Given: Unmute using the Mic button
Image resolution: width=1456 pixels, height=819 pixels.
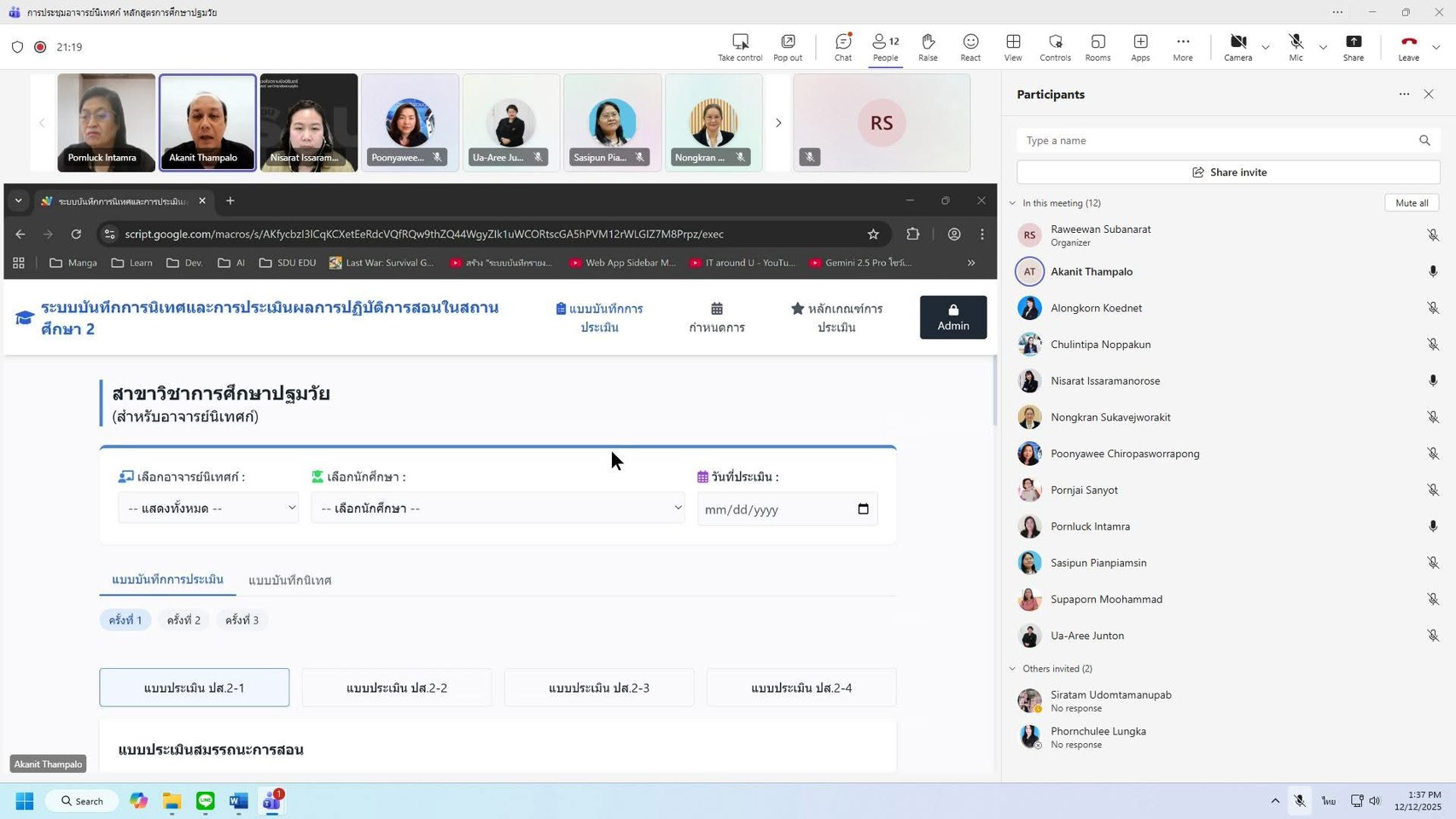Looking at the screenshot, I should (1296, 43).
